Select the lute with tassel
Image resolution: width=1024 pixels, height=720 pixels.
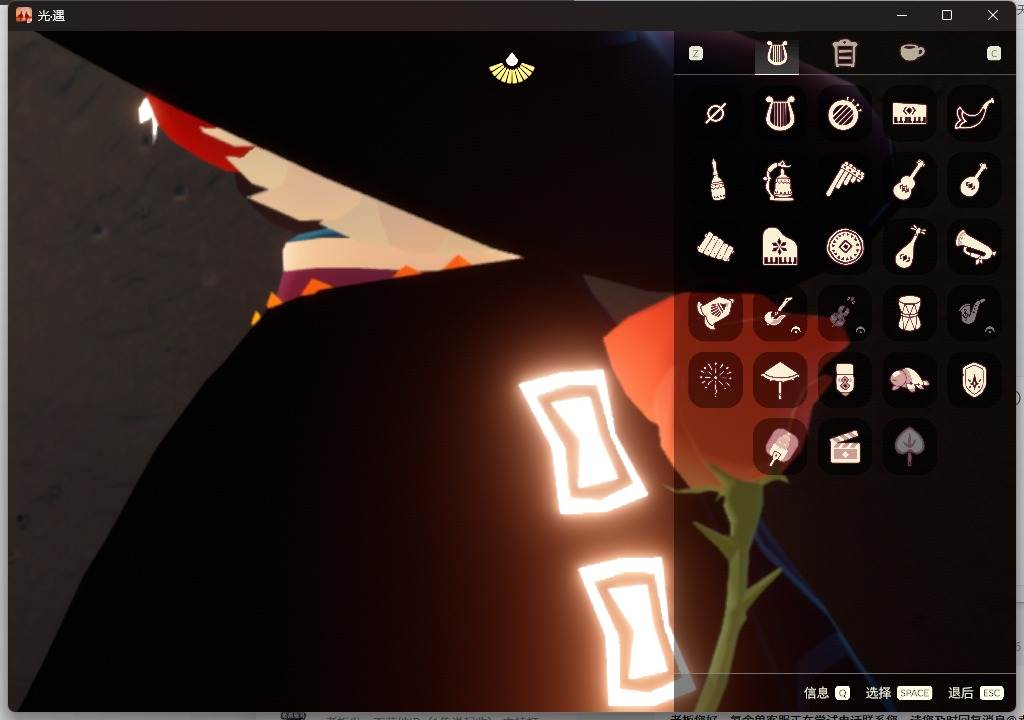(x=909, y=247)
